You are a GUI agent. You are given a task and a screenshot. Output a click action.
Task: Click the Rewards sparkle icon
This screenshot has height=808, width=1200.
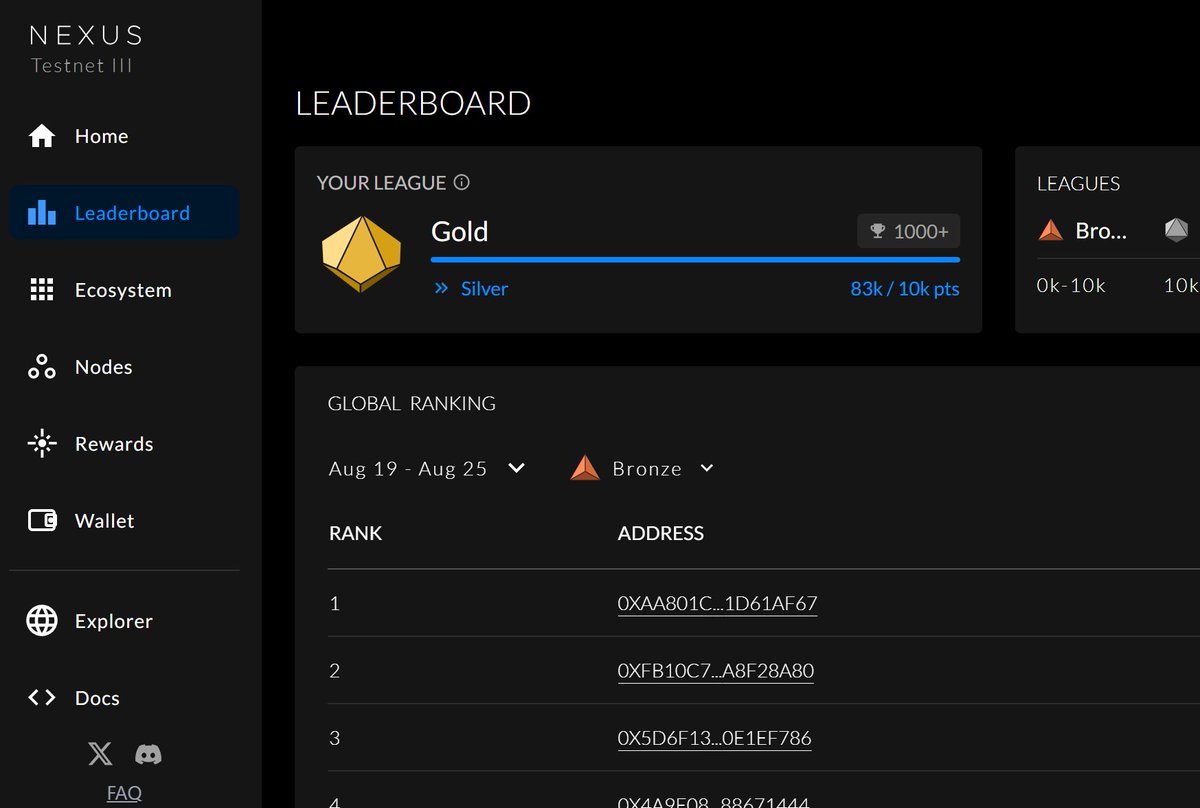(42, 444)
